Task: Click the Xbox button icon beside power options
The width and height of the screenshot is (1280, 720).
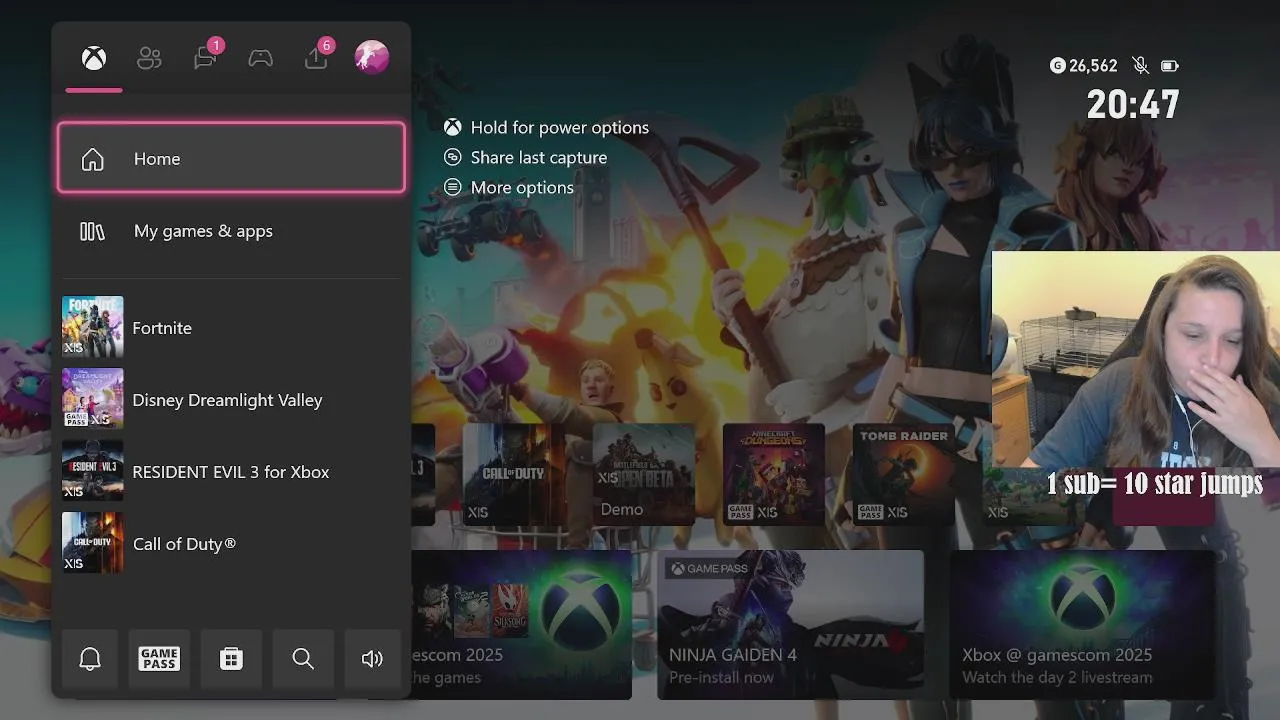Action: pyautogui.click(x=453, y=127)
